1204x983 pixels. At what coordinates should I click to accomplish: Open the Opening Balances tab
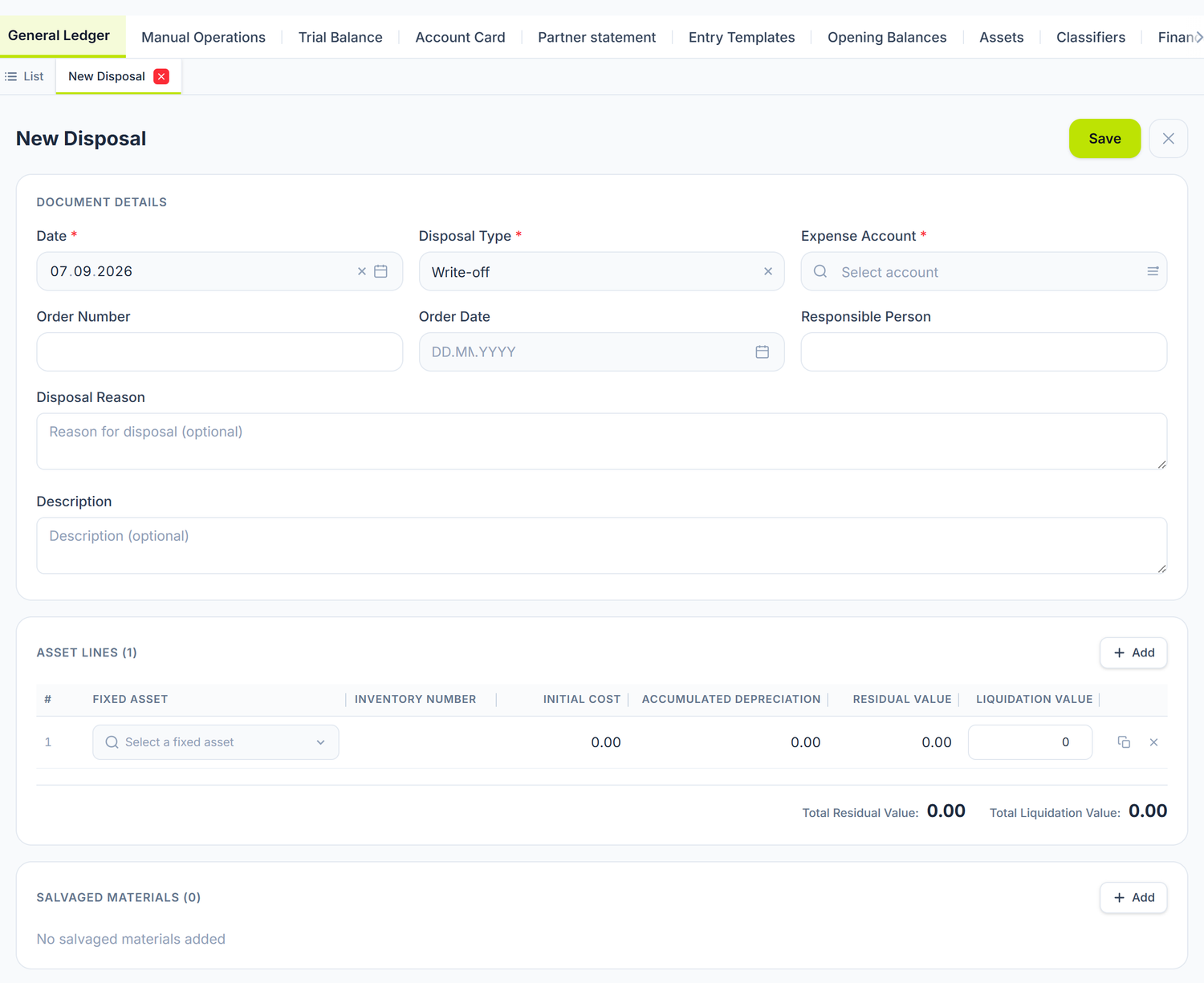point(887,37)
